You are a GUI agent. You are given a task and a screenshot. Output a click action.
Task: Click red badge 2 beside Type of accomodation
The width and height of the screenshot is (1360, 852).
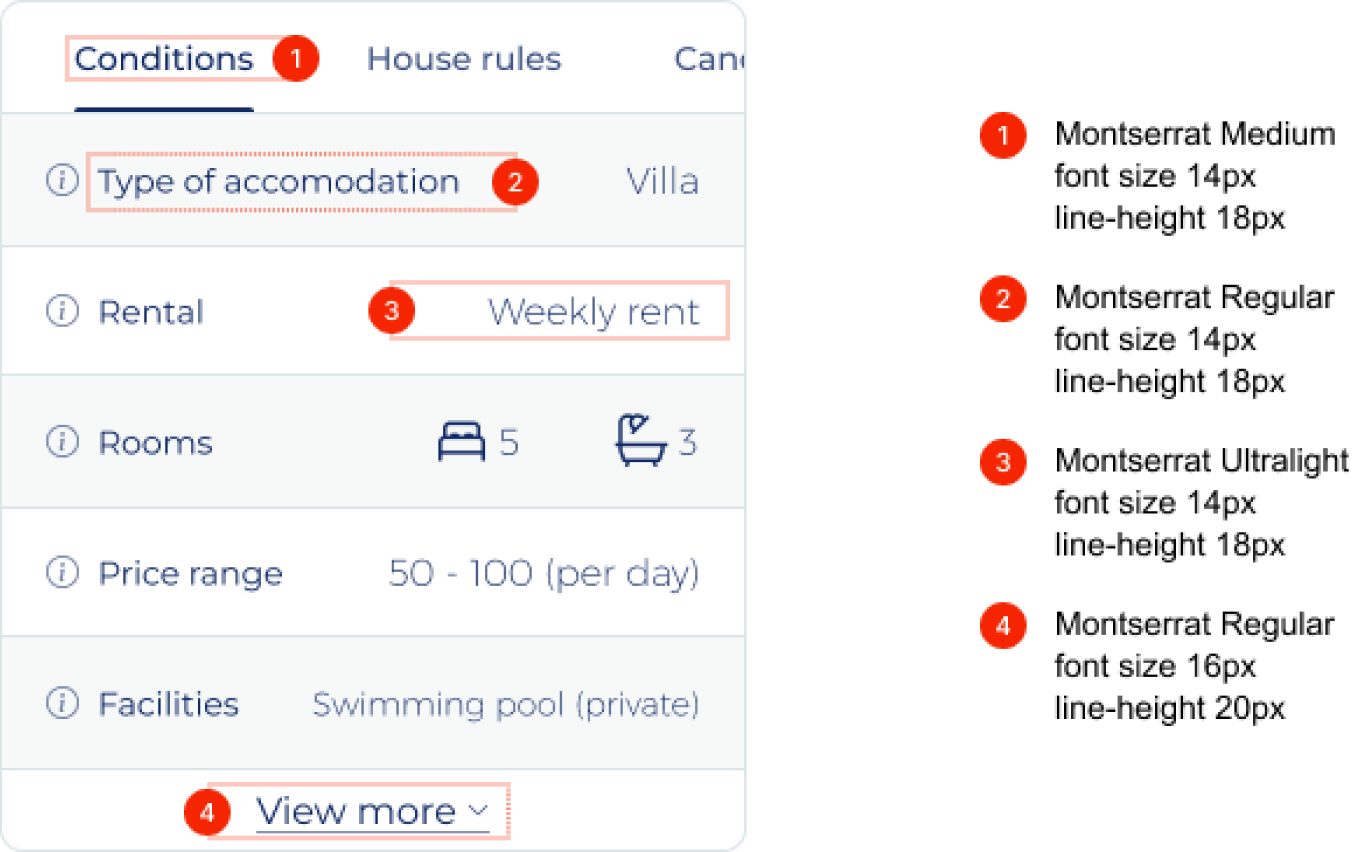point(515,182)
